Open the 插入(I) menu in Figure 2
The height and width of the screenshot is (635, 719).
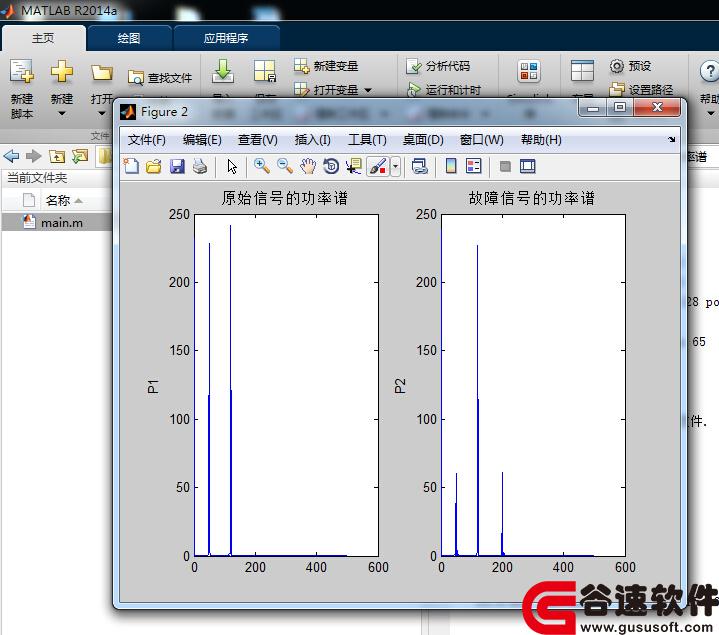(x=312, y=140)
